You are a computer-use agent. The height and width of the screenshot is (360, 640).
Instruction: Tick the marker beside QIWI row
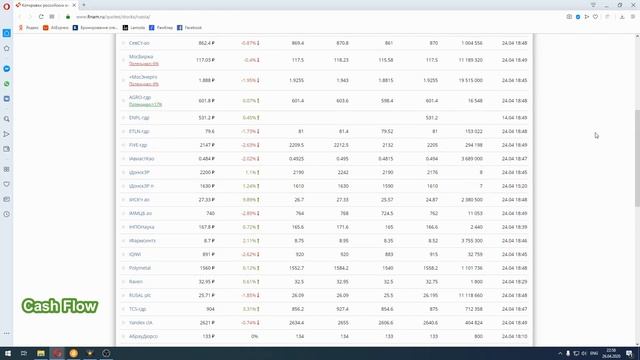click(x=123, y=254)
